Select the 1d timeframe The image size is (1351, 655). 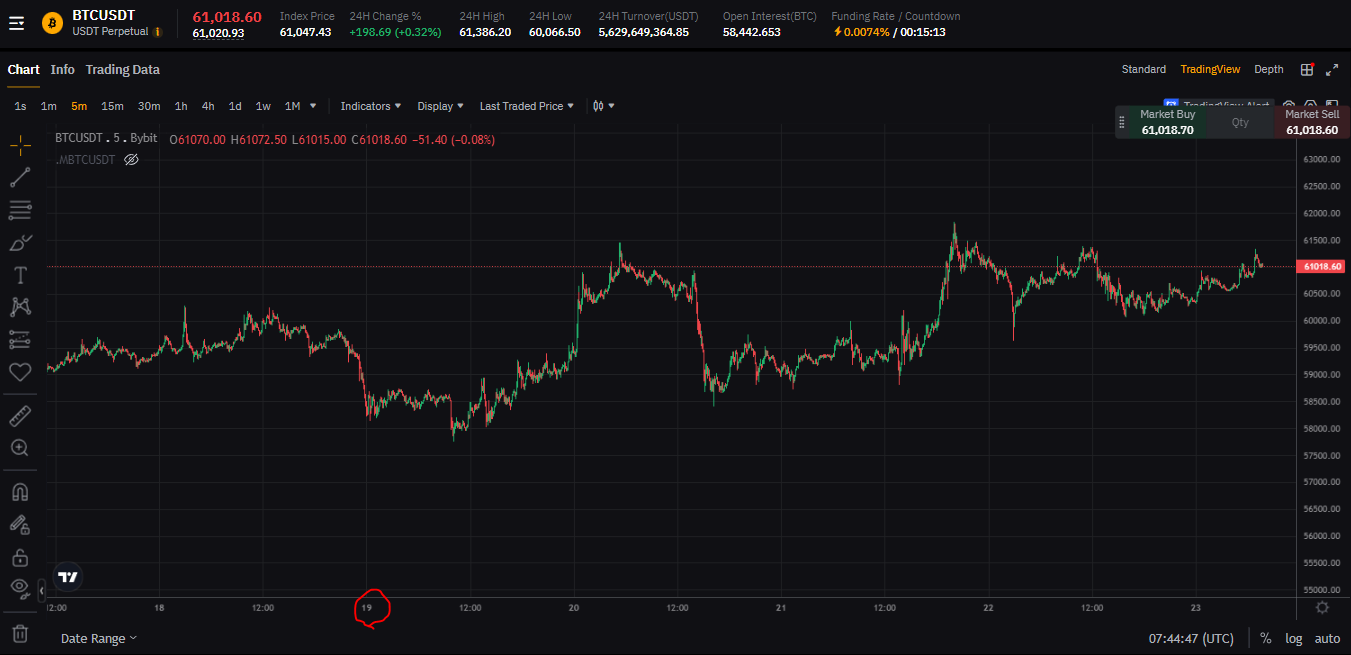[x=235, y=106]
